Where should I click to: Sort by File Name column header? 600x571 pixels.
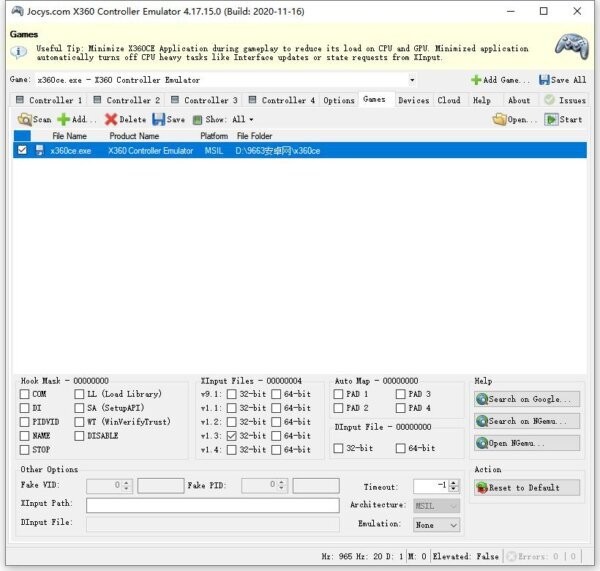point(69,136)
